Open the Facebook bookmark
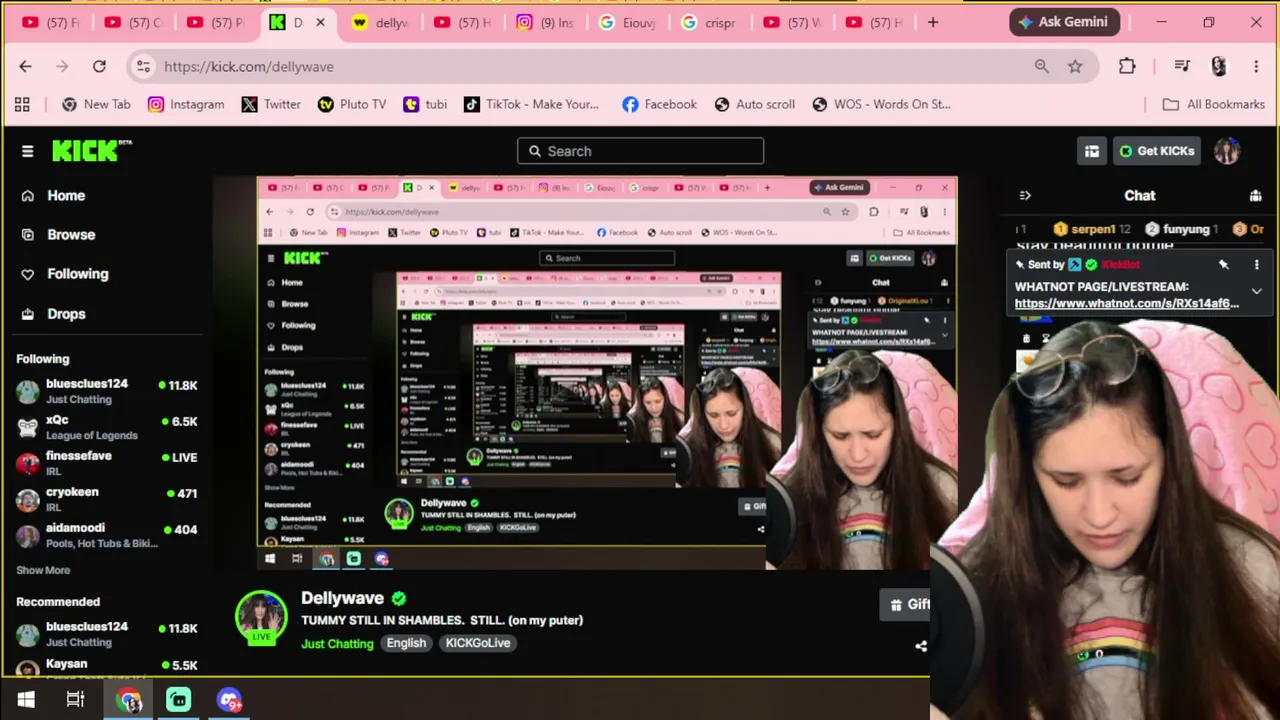 (x=659, y=104)
